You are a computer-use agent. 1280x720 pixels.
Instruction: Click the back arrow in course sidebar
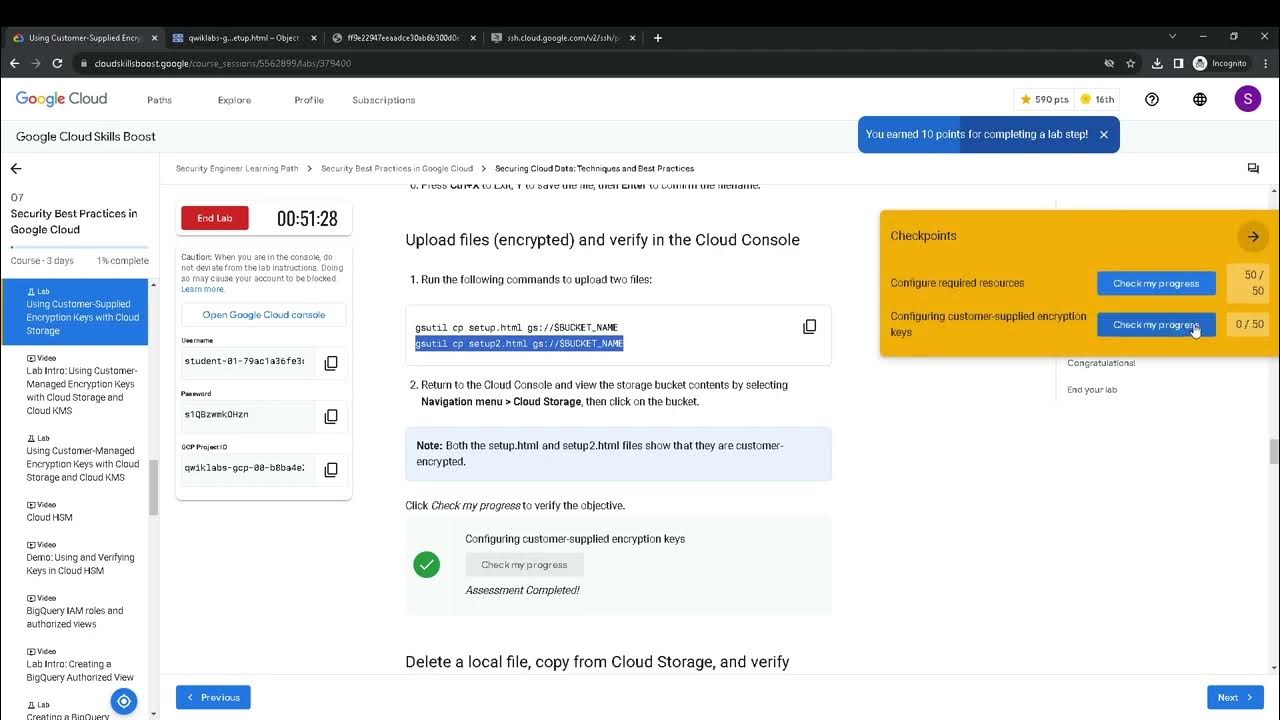(16, 169)
